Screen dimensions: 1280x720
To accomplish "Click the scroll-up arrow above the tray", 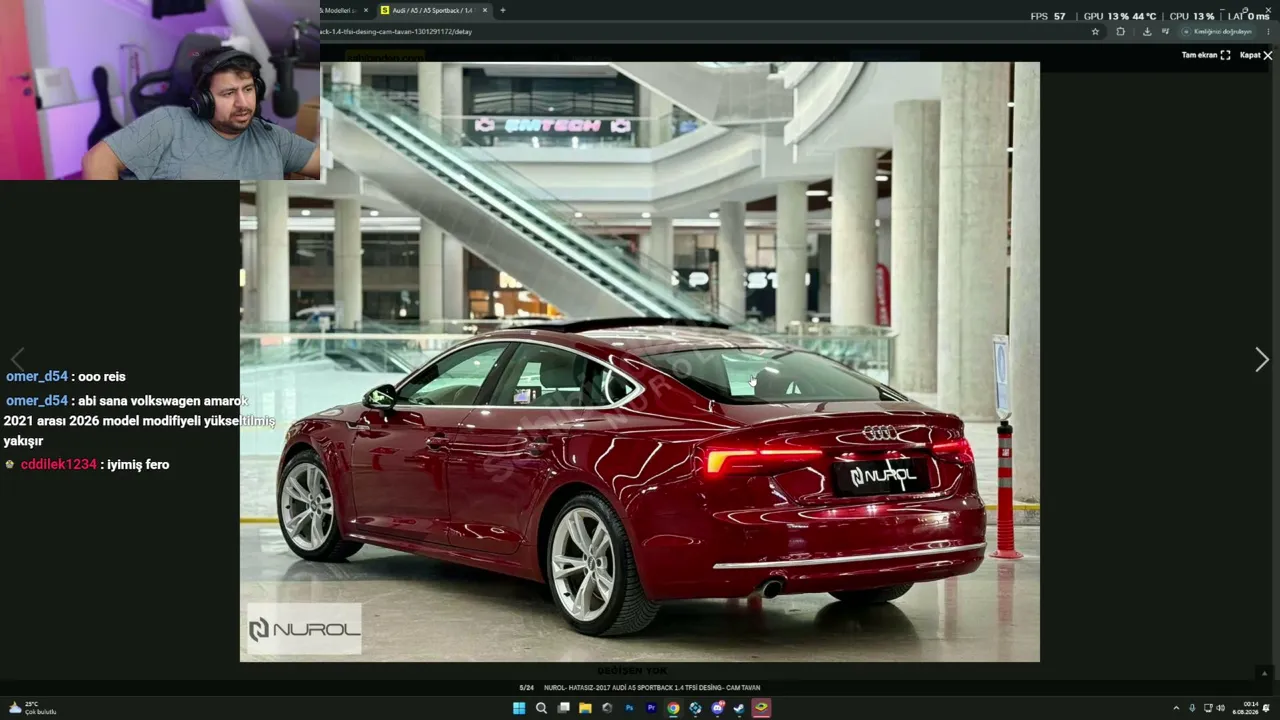I will pyautogui.click(x=1265, y=673).
